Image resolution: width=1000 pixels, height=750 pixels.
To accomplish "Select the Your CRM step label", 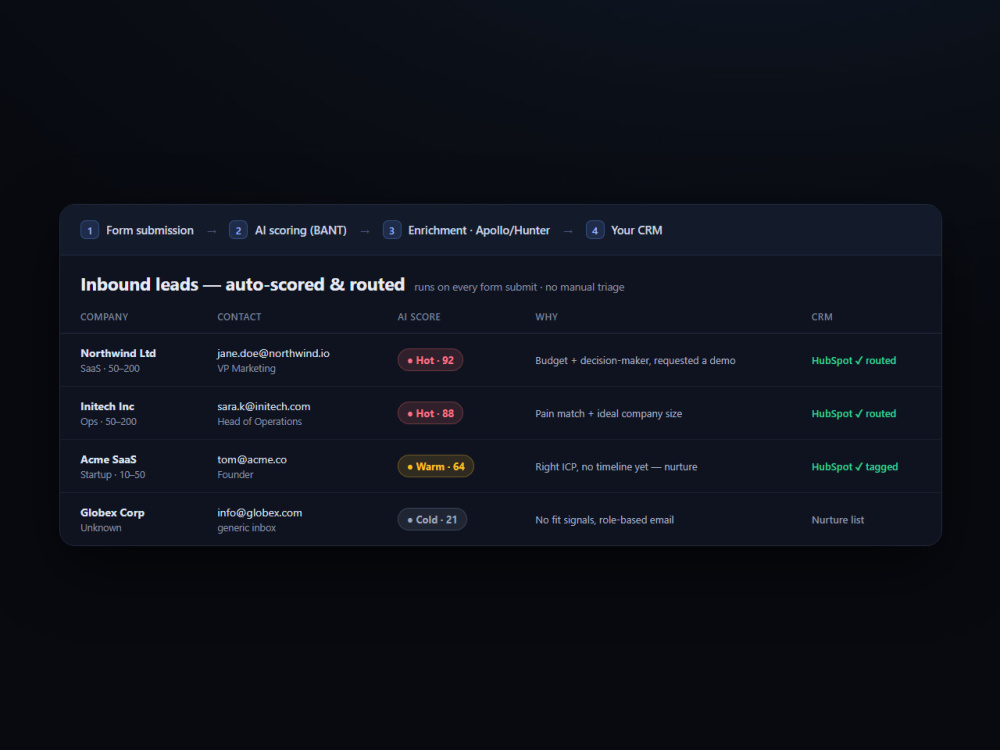I will [x=636, y=230].
